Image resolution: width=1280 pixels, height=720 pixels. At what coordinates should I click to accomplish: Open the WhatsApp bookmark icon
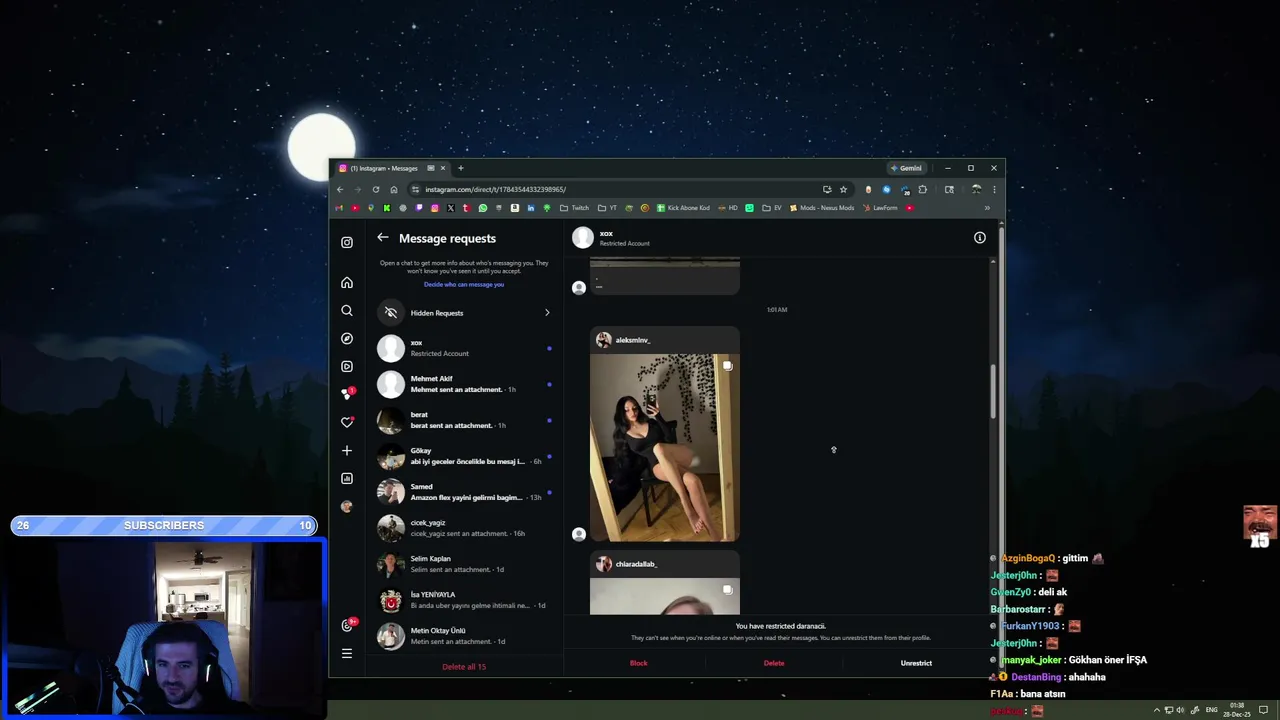click(483, 208)
